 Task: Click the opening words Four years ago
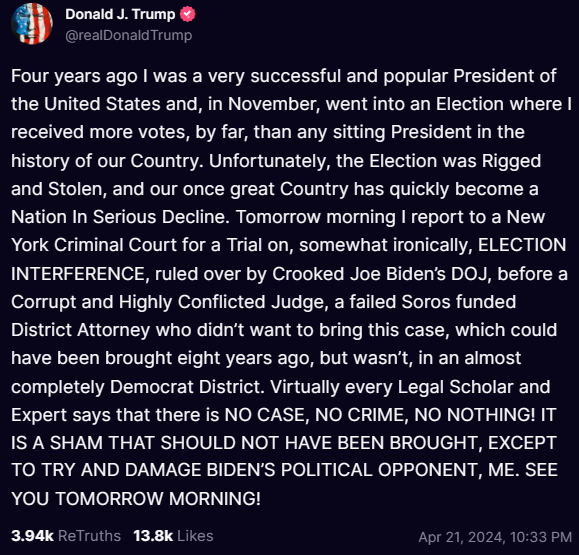coord(74,76)
